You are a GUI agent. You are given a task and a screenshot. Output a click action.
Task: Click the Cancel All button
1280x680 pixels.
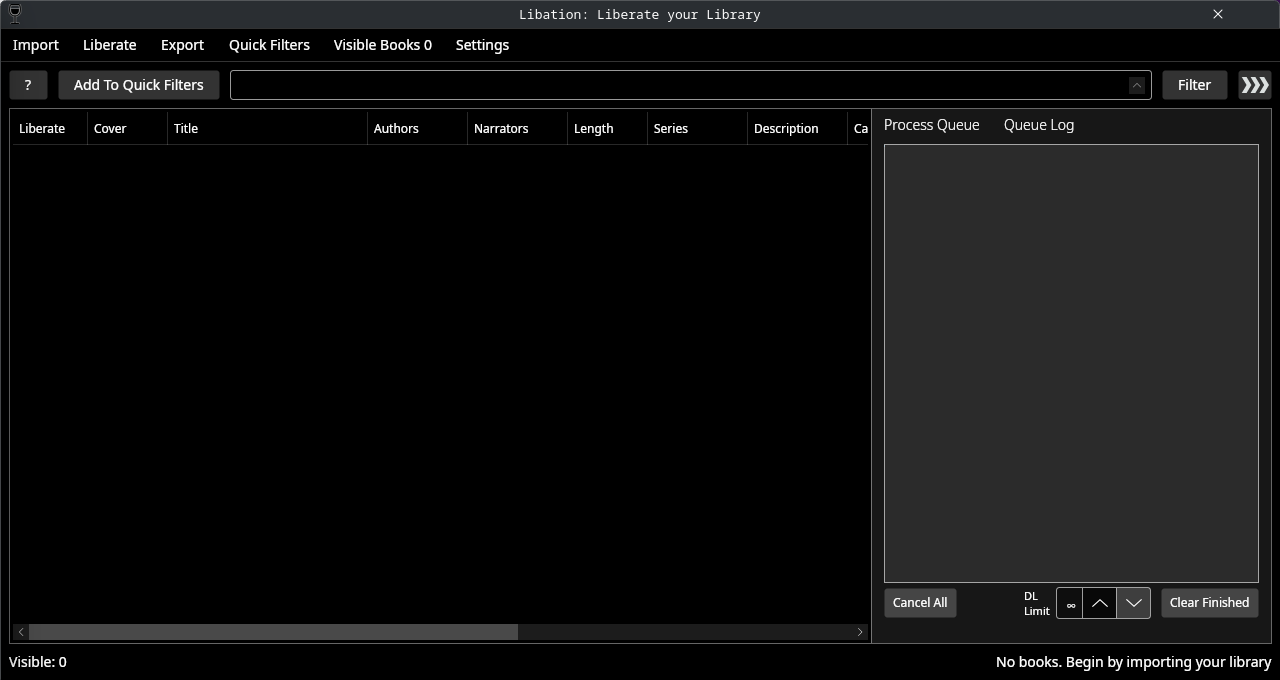point(920,603)
